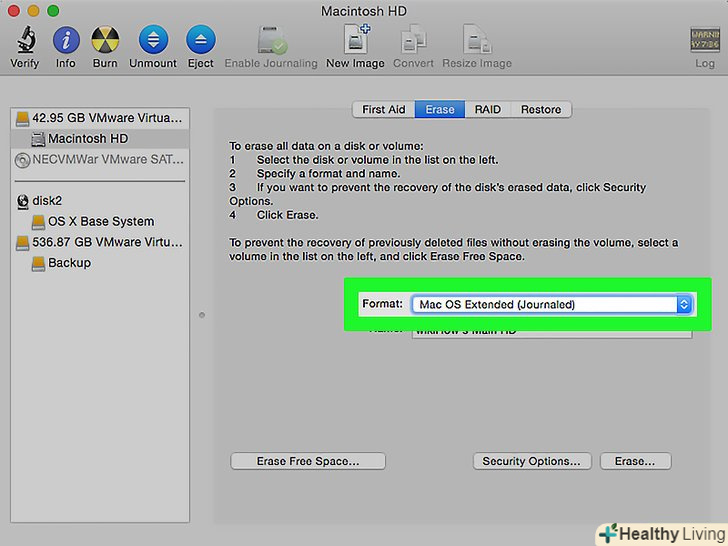The image size is (728, 546).
Task: Select disk2 in the sidebar
Action: [x=100, y=201]
